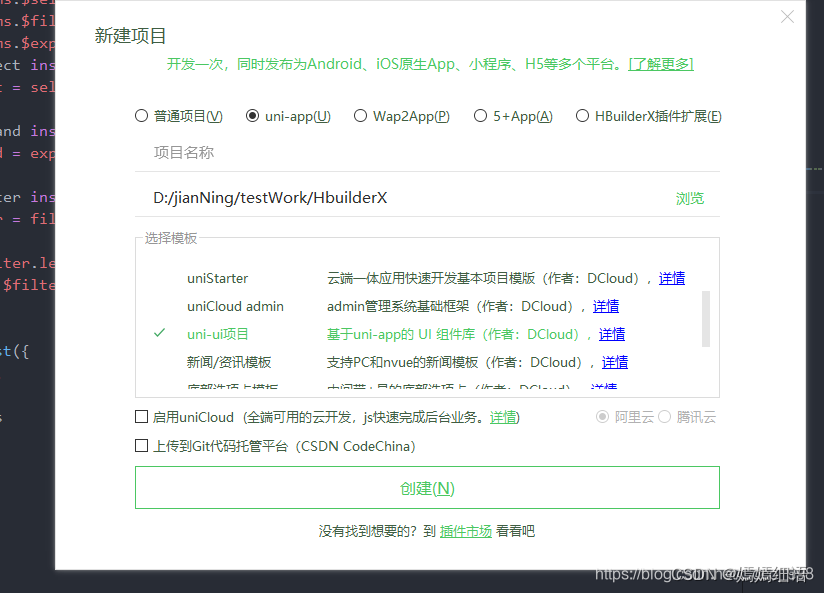Open the 插件市场 link
The image size is (824, 593).
pos(466,531)
